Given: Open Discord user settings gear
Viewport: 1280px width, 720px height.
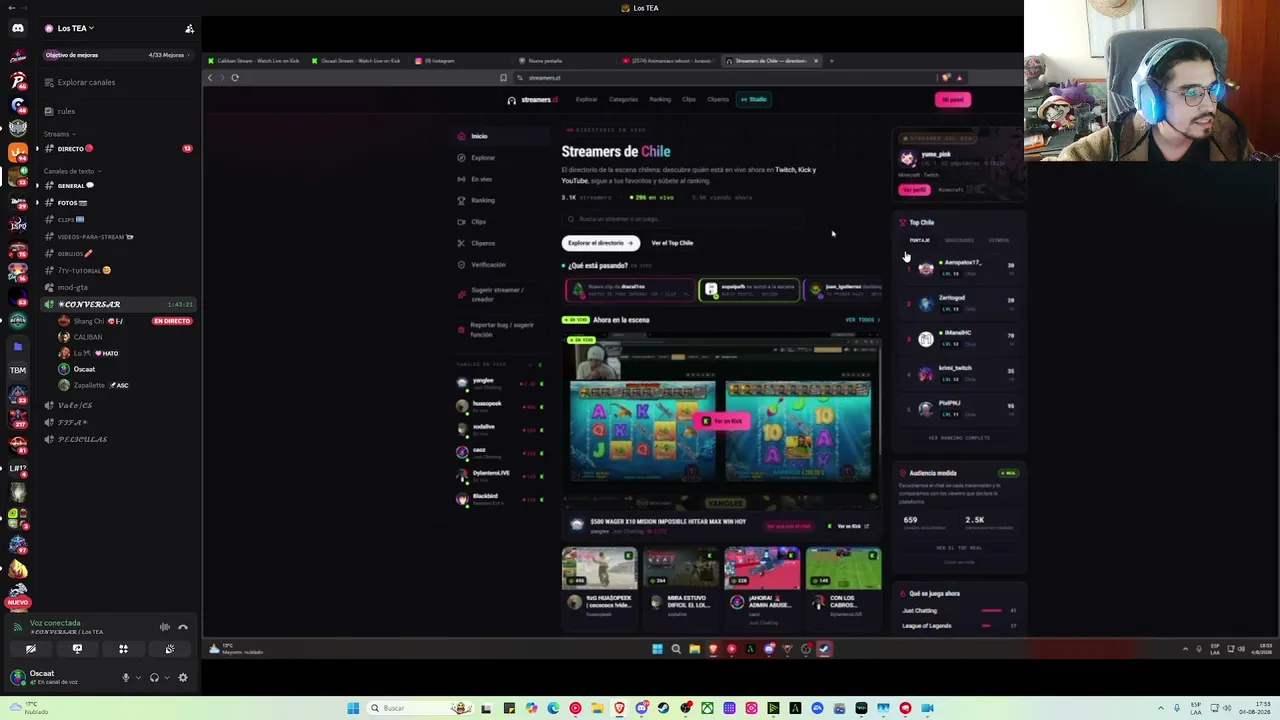Looking at the screenshot, I should coord(183,677).
